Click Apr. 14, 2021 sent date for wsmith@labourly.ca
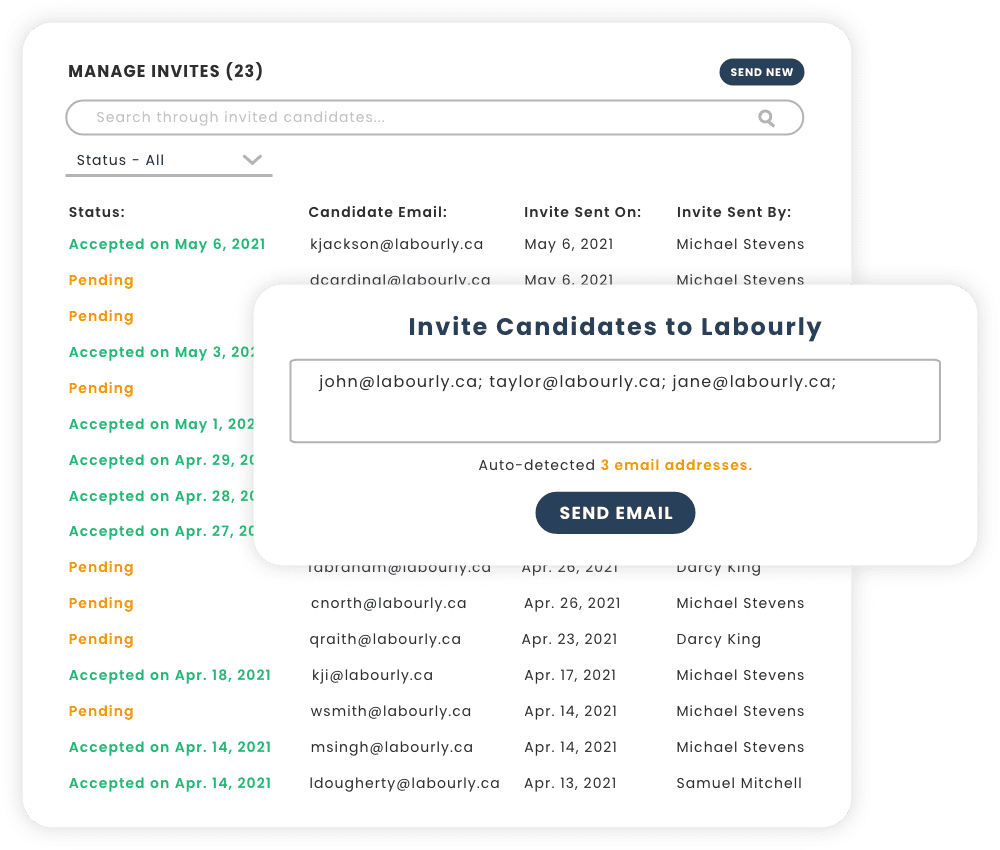 click(x=571, y=711)
